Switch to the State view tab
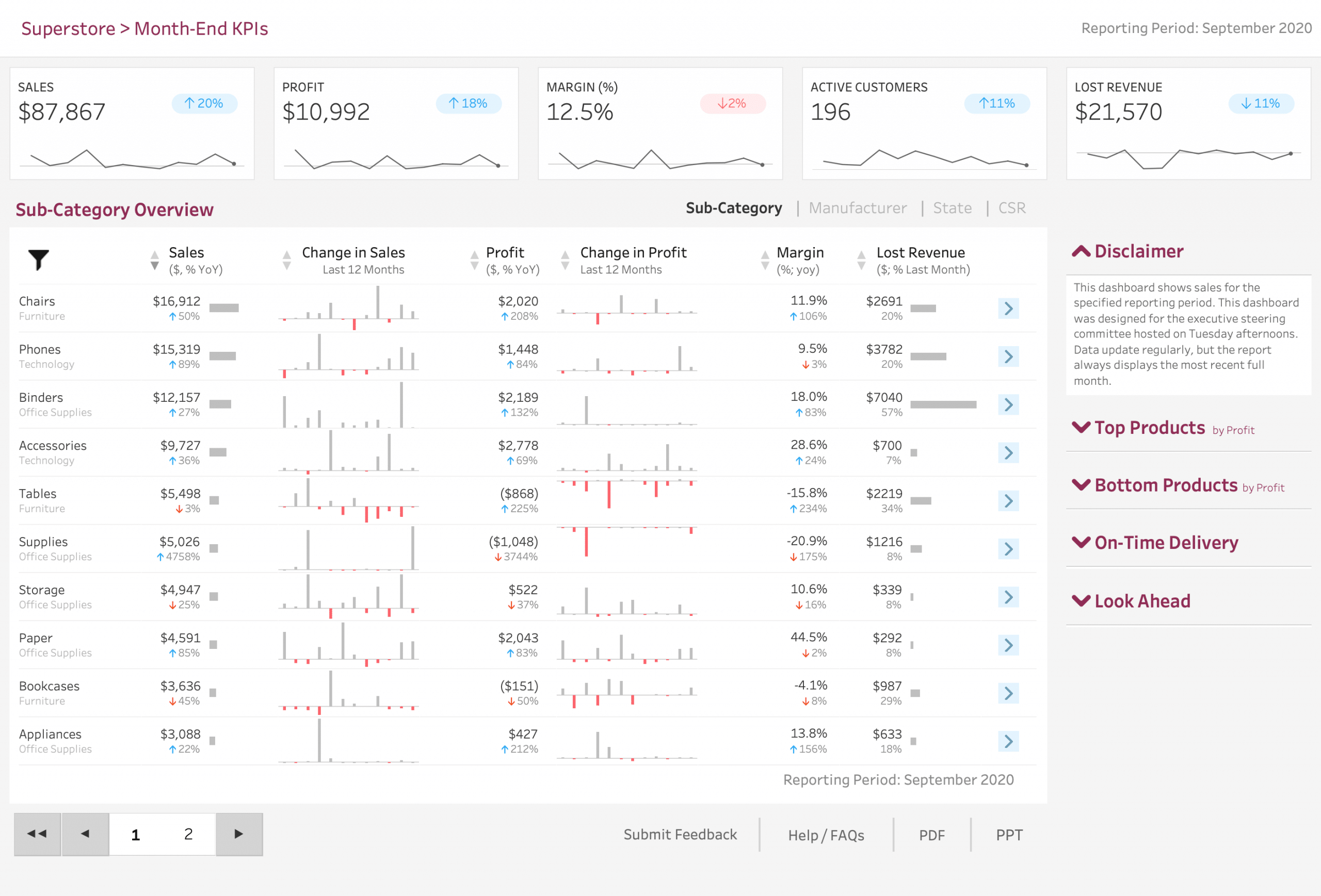 952,208
